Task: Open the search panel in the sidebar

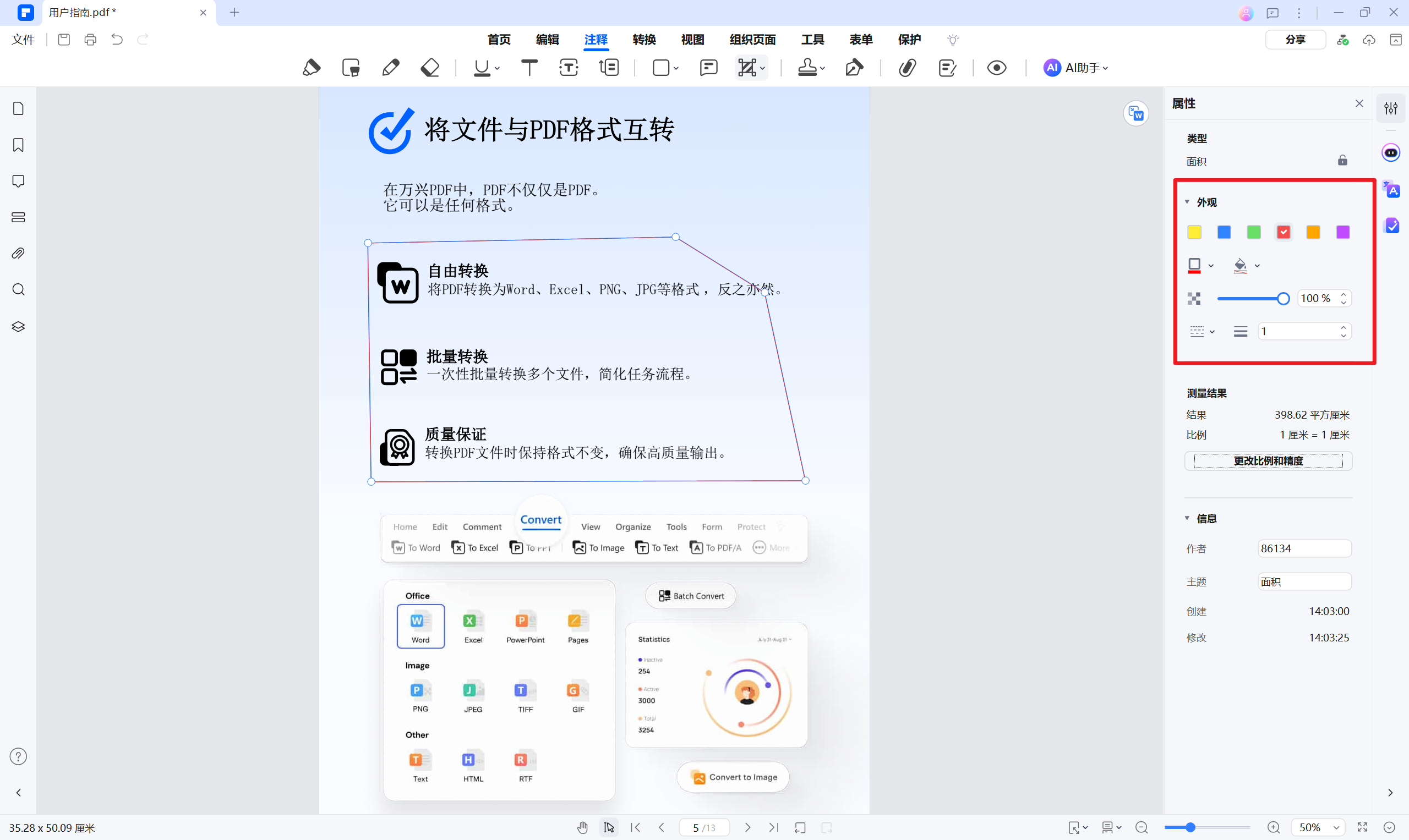Action: [18, 289]
